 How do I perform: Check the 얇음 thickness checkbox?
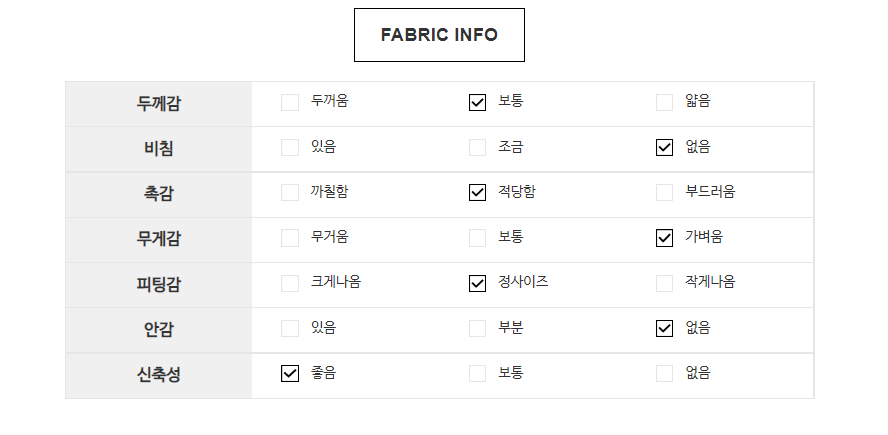point(665,102)
